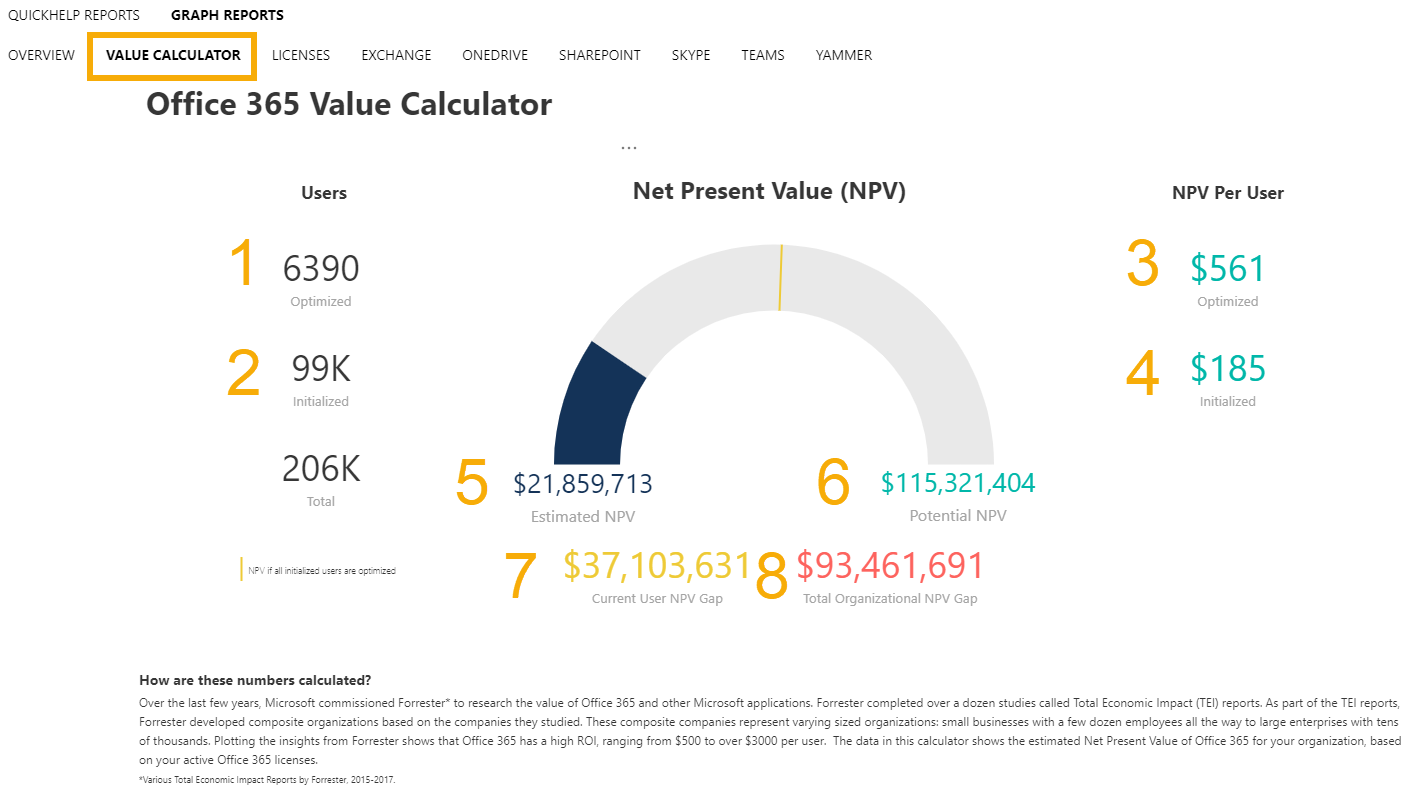Screen dimensions: 1421x797
Task: Open the QUICKHELP REPORTS tab
Action: (x=74, y=15)
